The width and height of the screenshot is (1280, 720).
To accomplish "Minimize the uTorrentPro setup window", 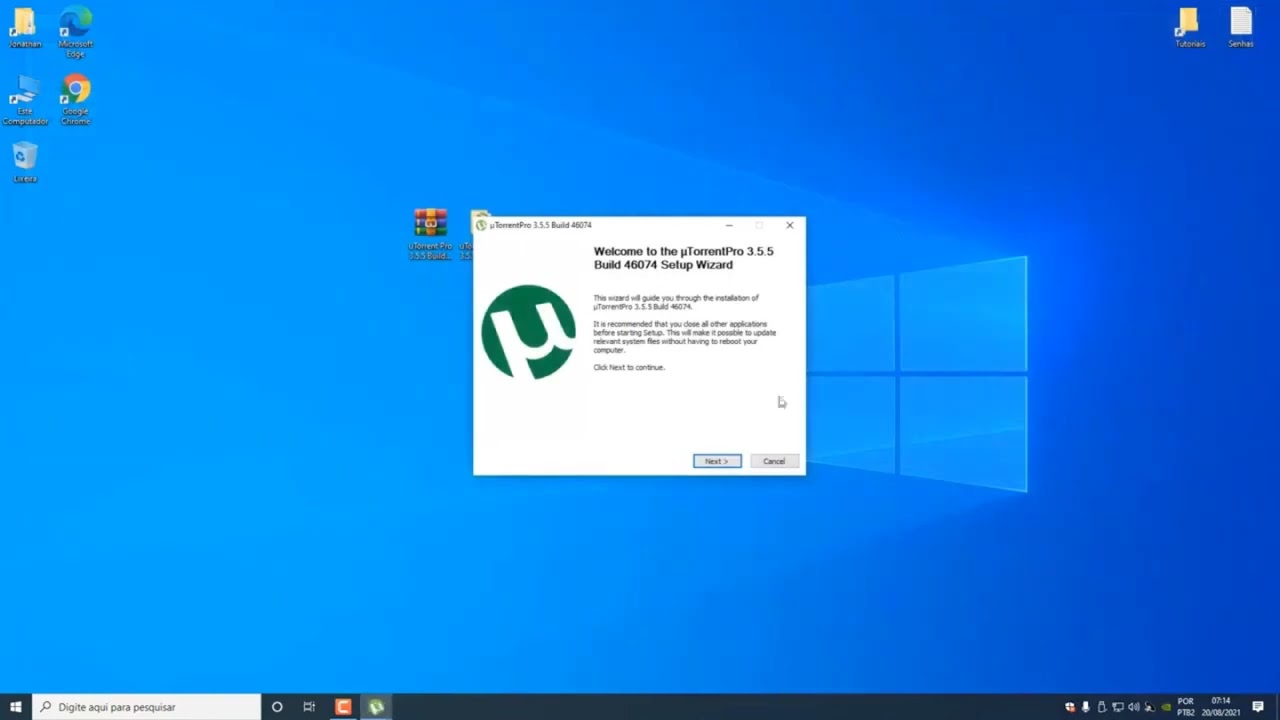I will [x=729, y=225].
